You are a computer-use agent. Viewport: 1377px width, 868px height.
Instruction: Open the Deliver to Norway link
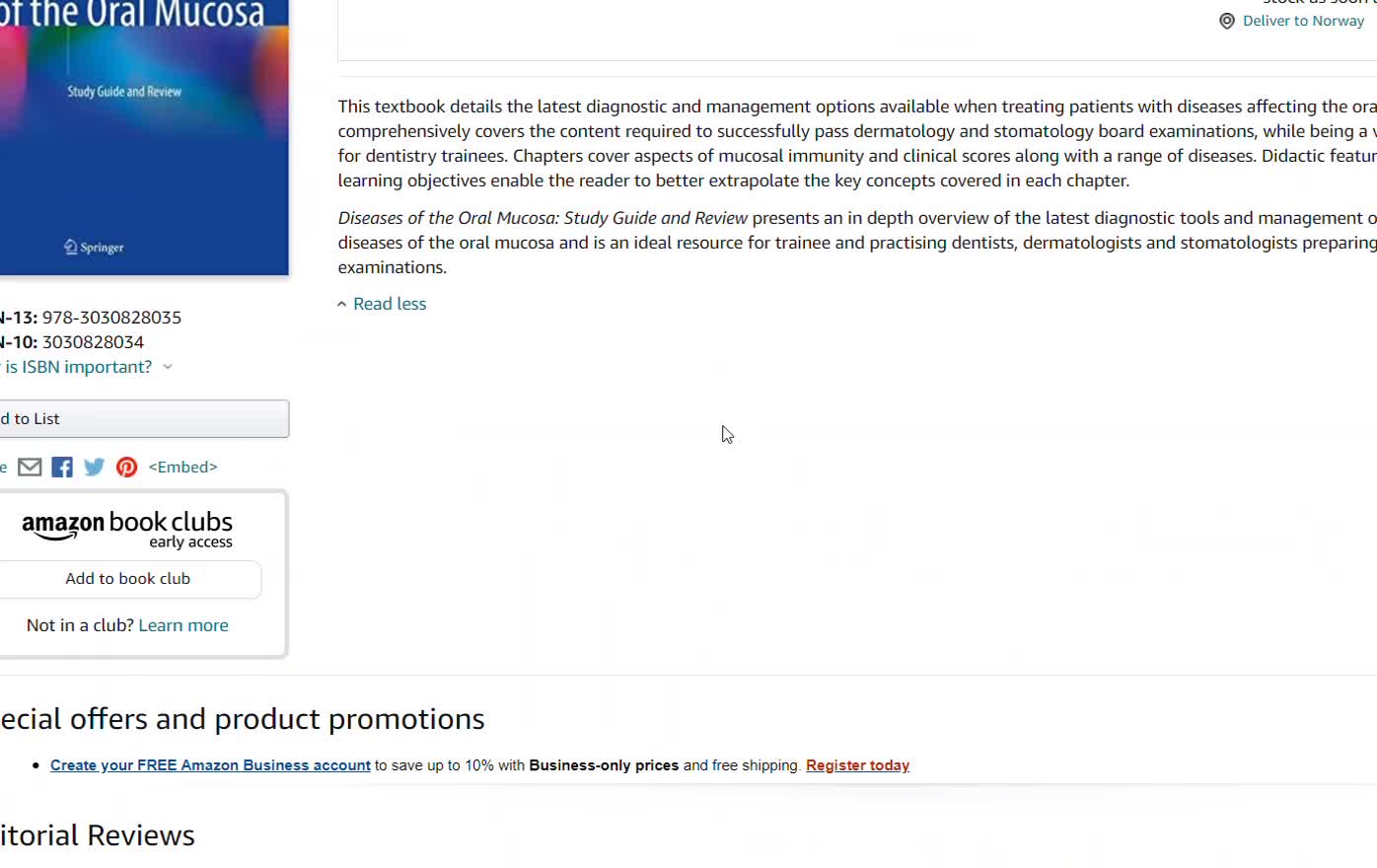coord(1303,21)
